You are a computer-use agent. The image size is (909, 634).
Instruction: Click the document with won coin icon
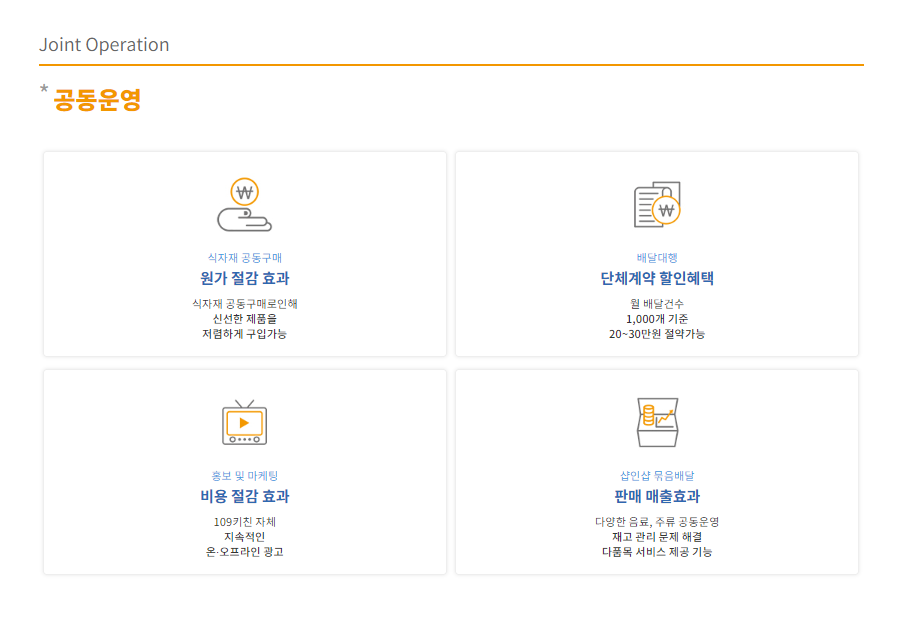pos(657,205)
